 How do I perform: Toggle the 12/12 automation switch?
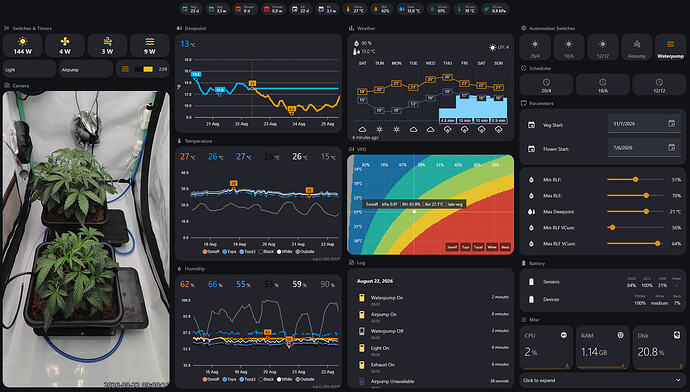(x=602, y=48)
